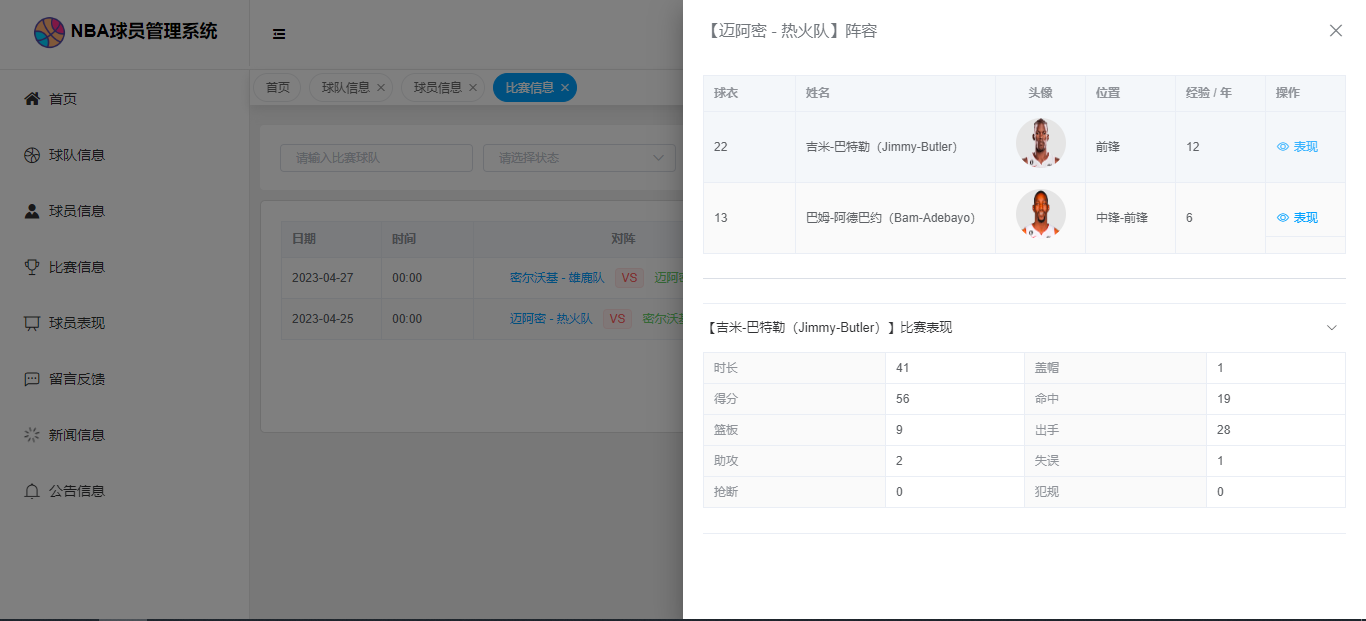Click Jimmy-Butler's avatar thumbnail
The image size is (1366, 621).
(1040, 143)
